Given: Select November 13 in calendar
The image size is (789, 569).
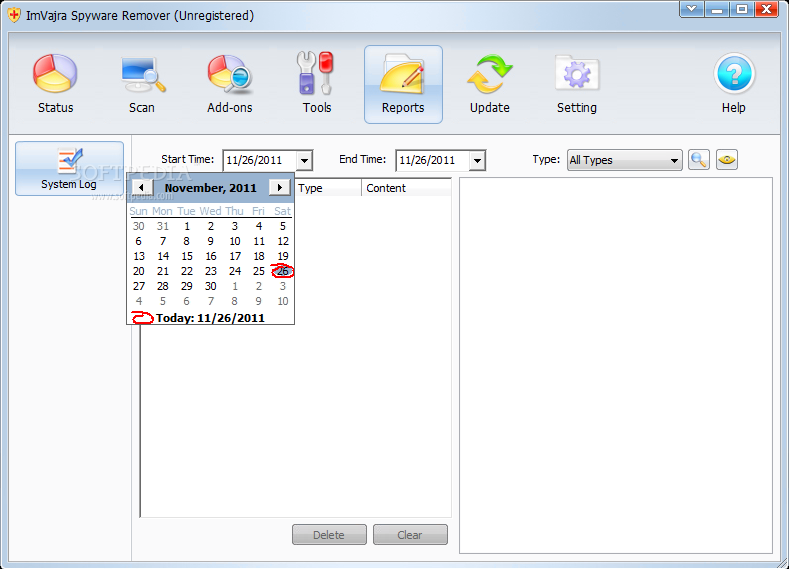Looking at the screenshot, I should (138, 256).
